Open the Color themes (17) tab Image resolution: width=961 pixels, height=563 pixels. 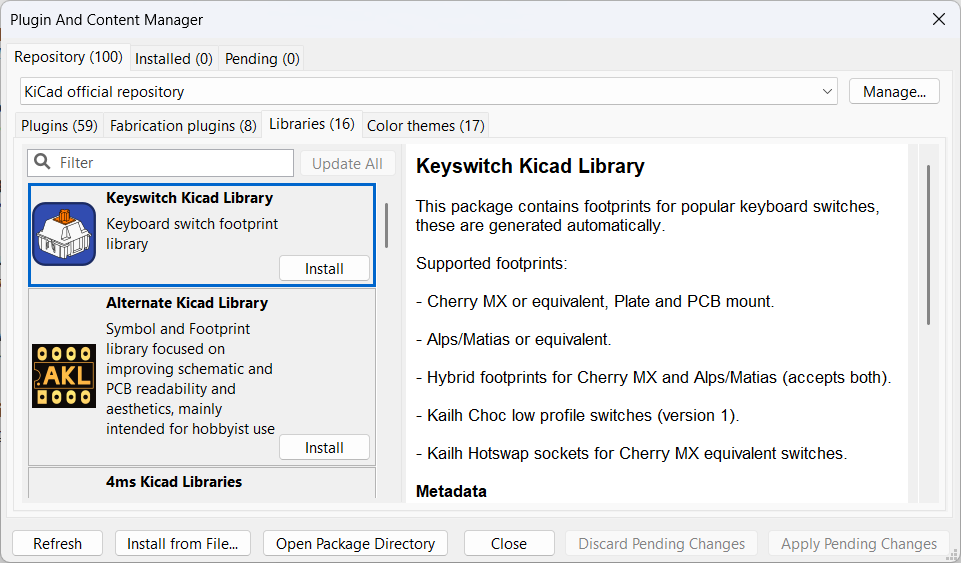pos(425,126)
